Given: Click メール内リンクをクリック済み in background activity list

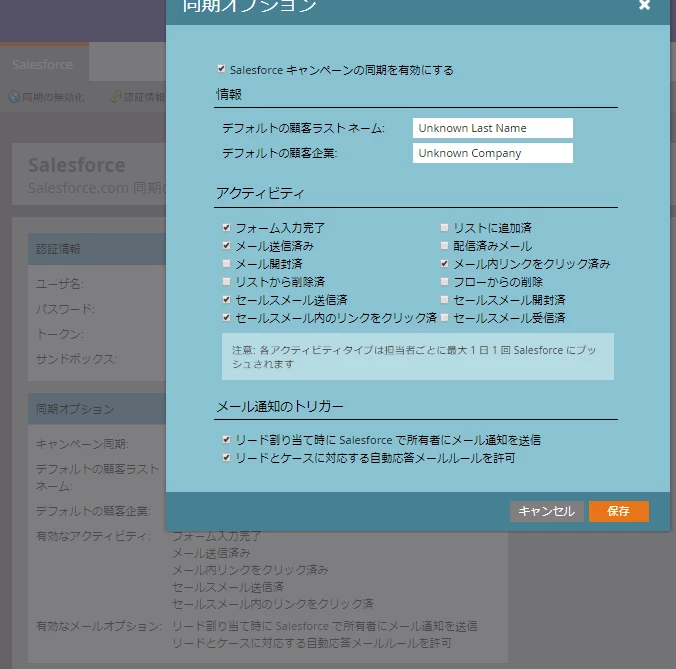Looking at the screenshot, I should tap(250, 570).
